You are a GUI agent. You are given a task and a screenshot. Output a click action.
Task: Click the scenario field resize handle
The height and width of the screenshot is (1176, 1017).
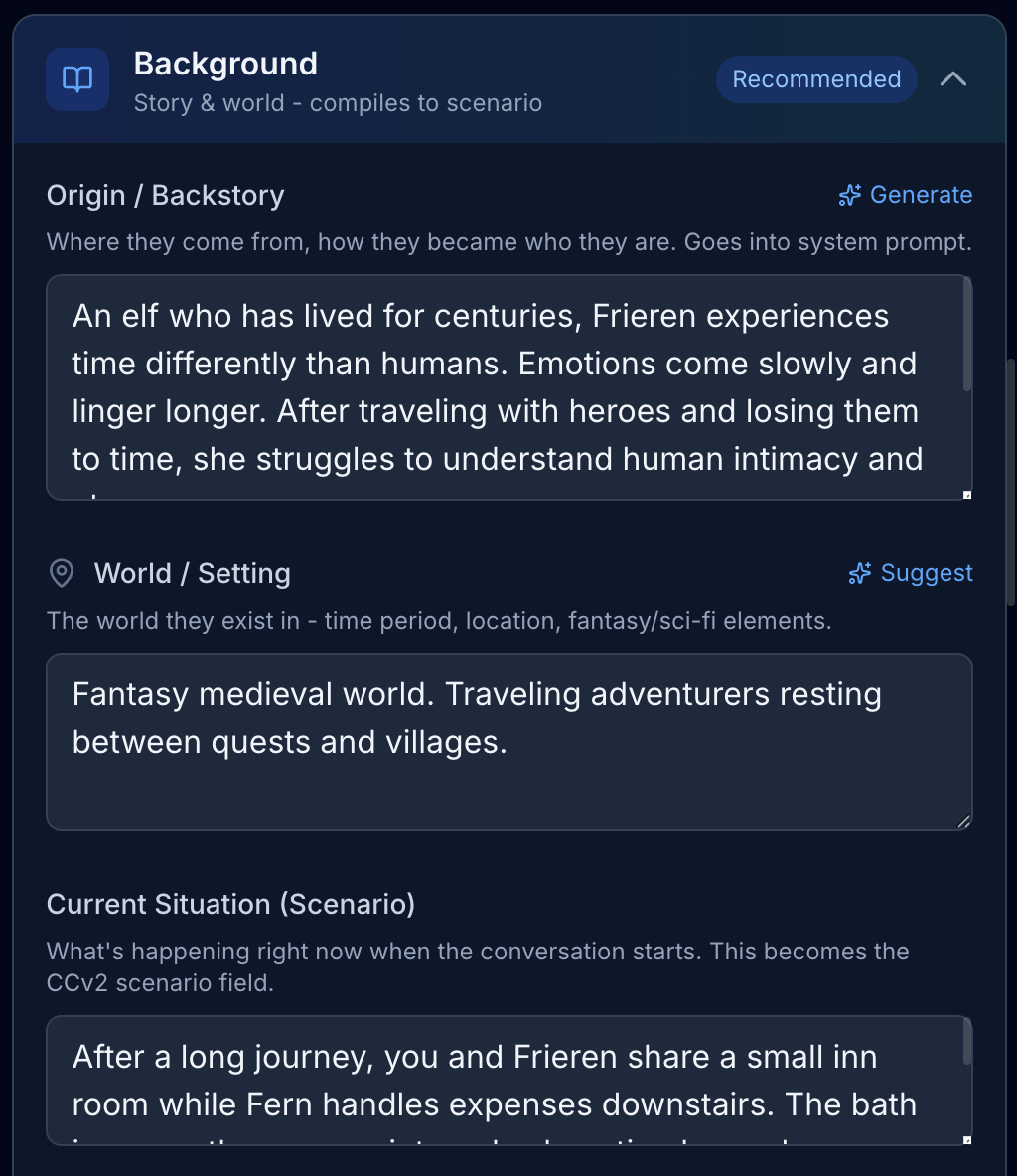point(966,1140)
